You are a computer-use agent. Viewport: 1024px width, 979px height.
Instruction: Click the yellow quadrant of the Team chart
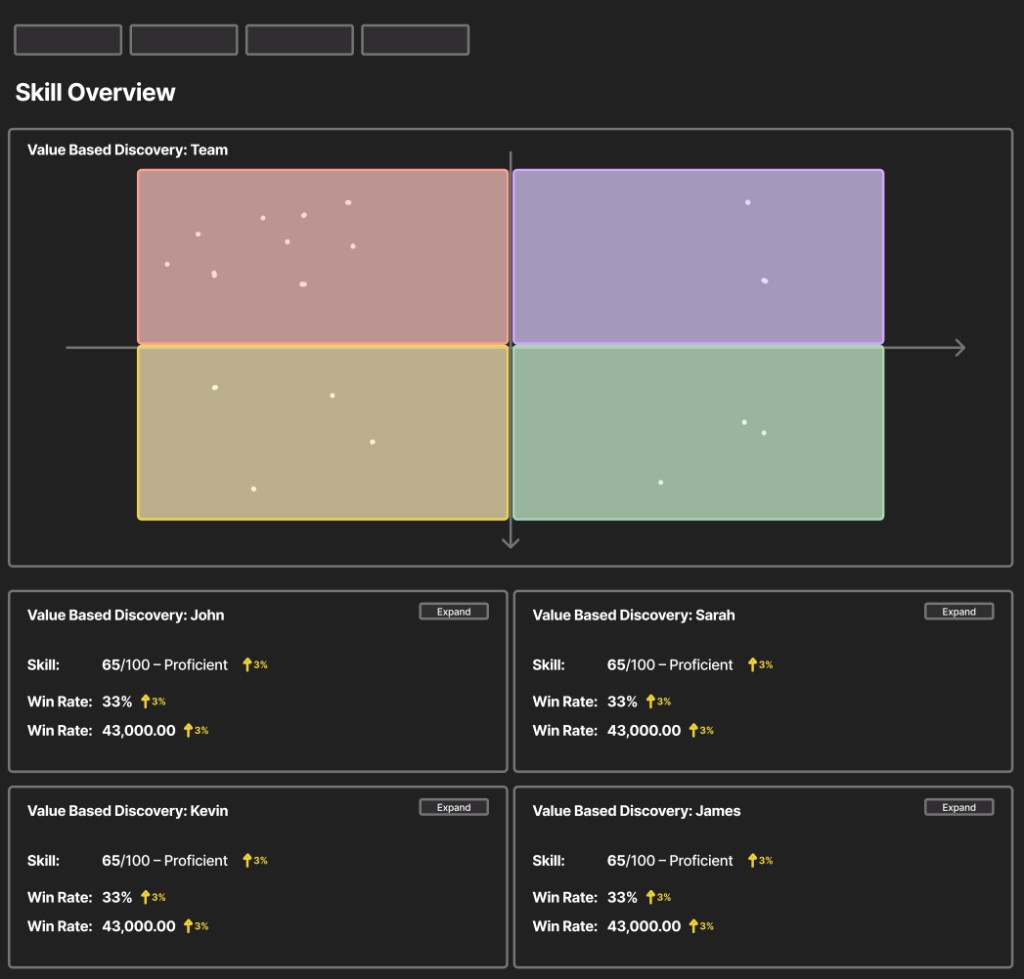tap(323, 433)
